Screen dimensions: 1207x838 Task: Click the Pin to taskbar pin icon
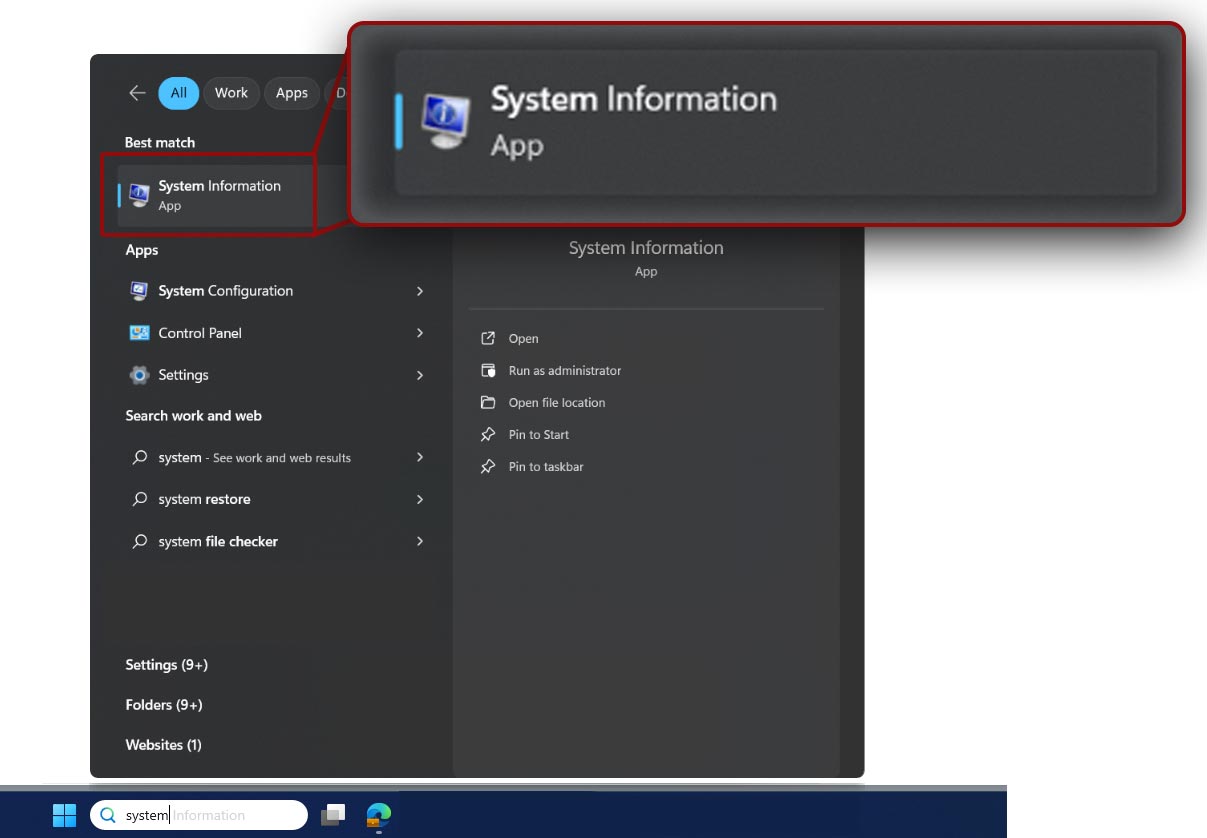point(488,467)
